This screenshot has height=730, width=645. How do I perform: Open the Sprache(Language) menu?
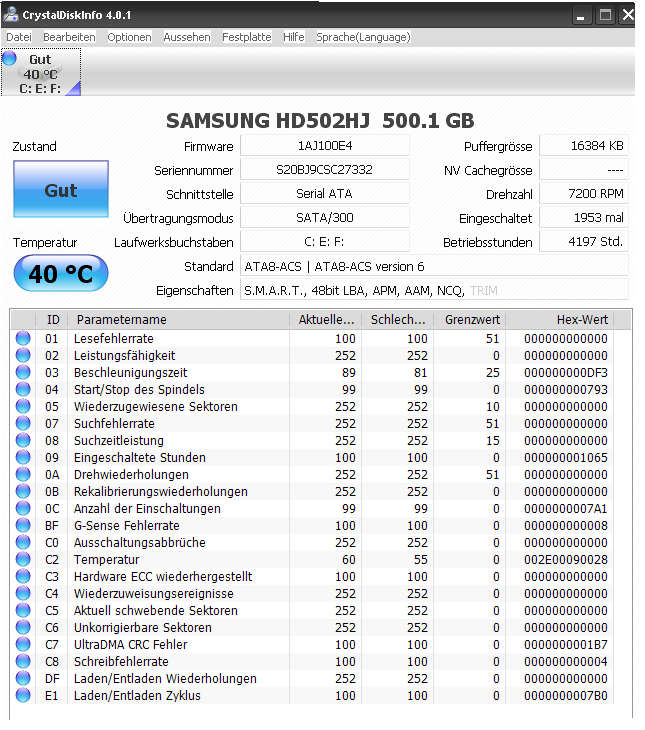tap(363, 37)
